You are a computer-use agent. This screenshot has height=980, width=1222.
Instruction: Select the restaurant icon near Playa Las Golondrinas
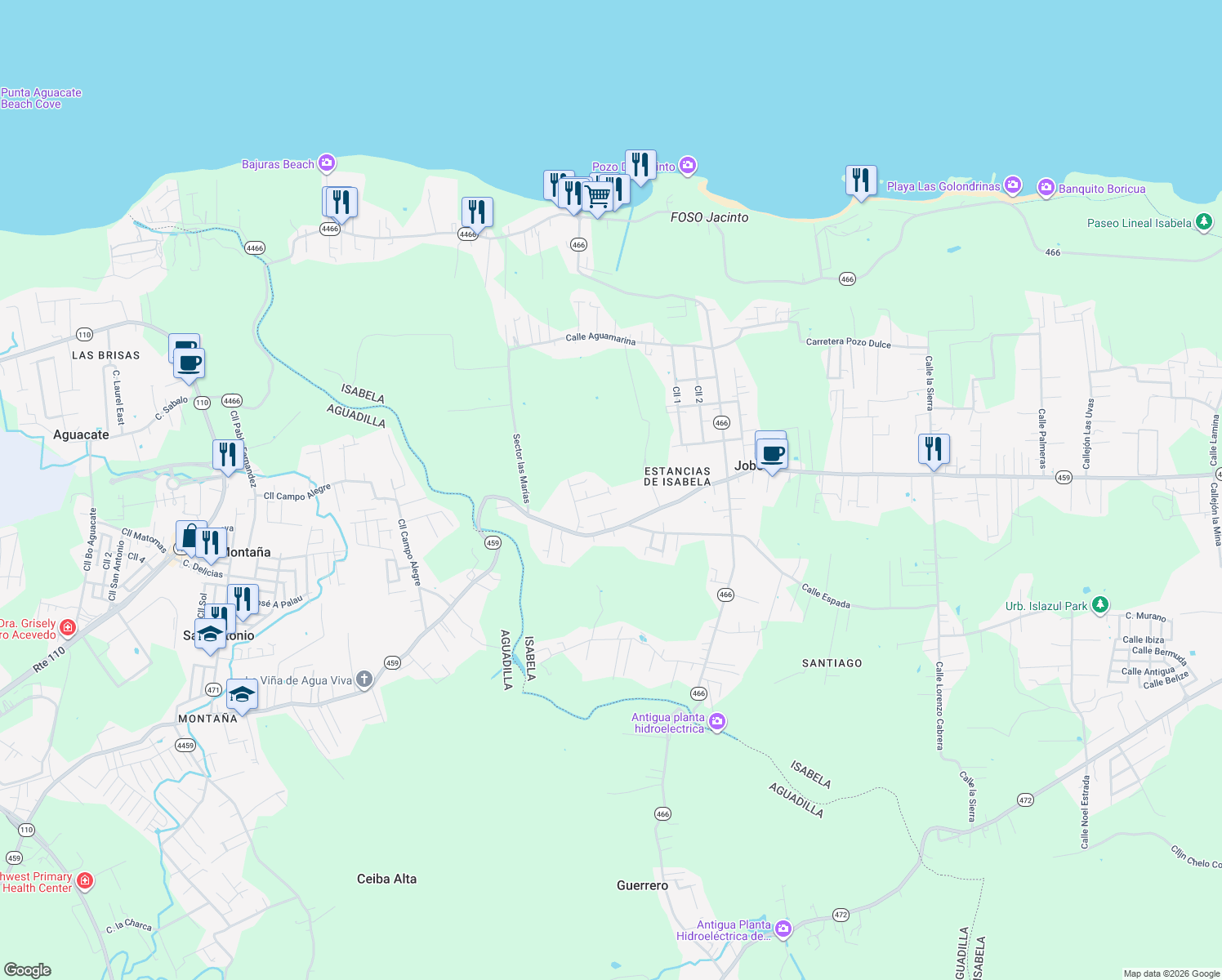point(860,179)
